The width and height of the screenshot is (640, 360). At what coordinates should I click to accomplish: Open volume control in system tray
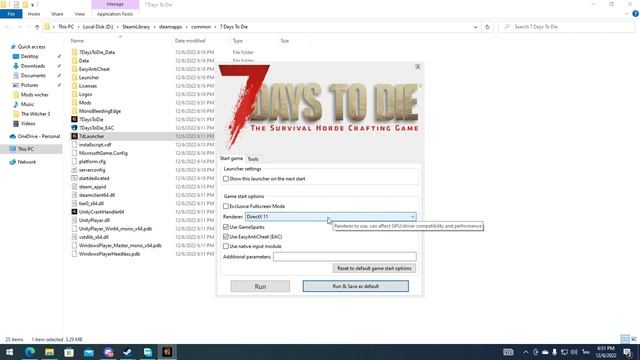tap(574, 352)
